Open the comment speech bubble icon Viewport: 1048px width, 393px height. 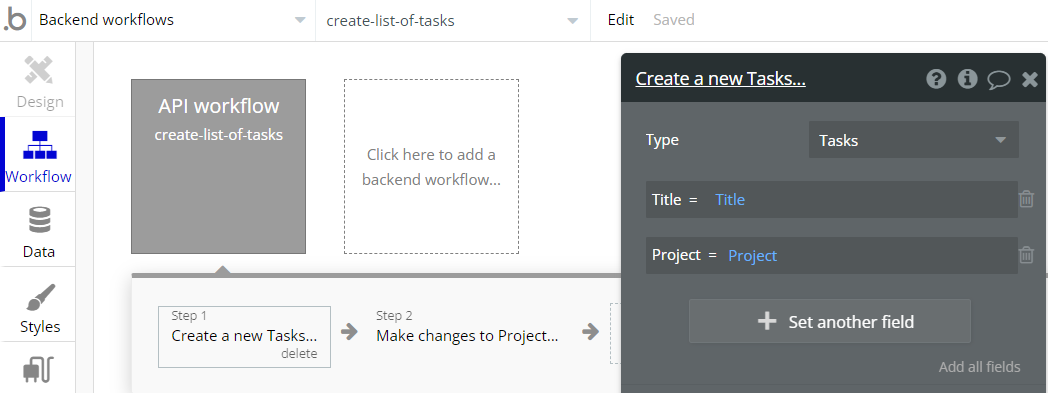point(999,80)
